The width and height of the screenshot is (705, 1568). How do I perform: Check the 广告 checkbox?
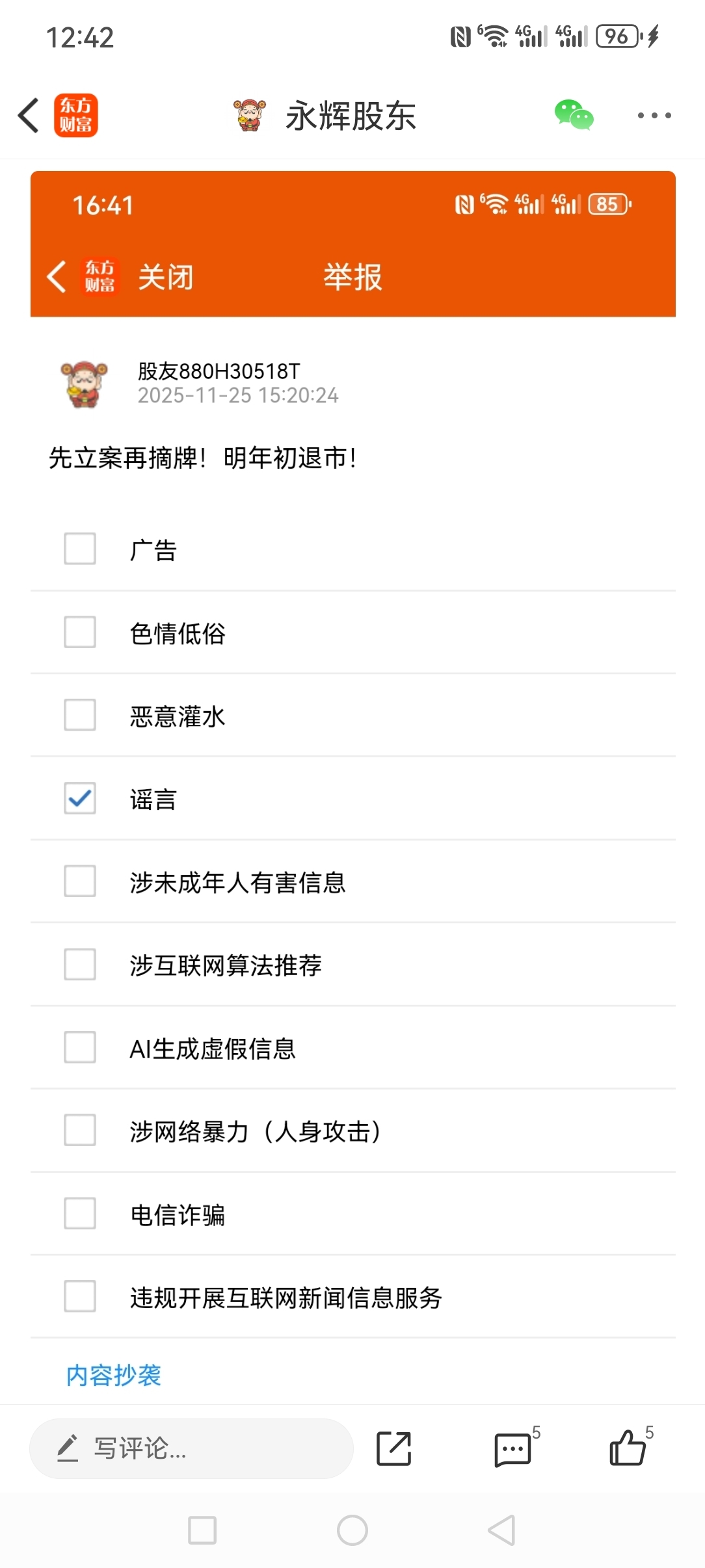coord(80,549)
